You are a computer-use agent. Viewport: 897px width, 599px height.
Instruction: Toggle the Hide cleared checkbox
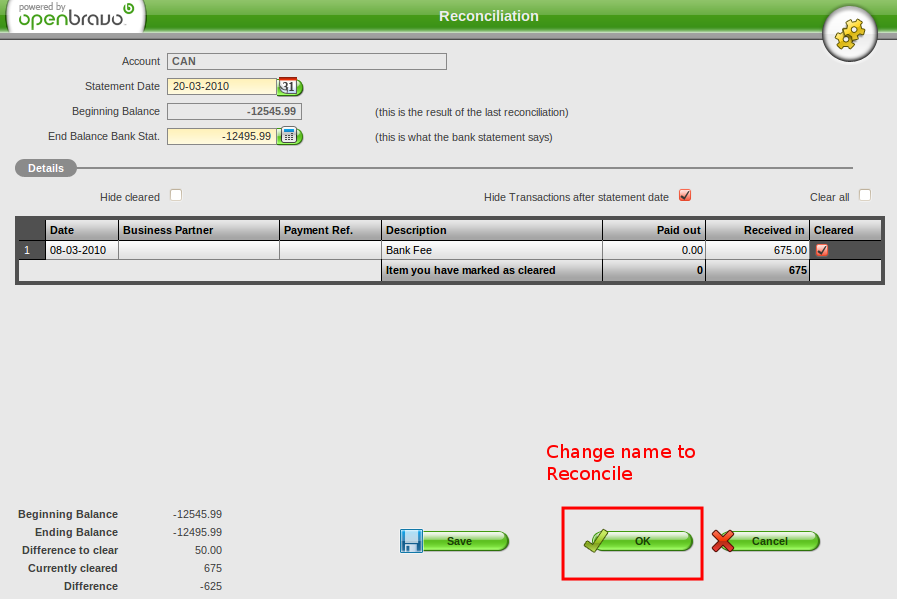click(176, 196)
